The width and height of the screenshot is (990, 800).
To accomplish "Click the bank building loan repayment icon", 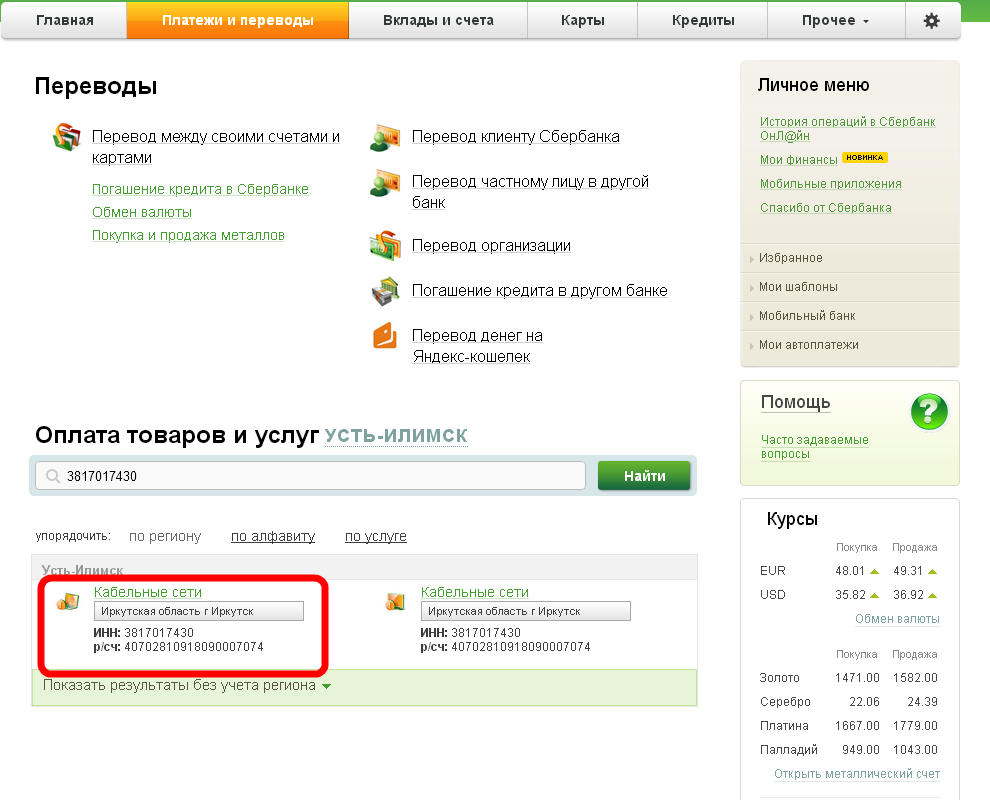I will coord(386,291).
